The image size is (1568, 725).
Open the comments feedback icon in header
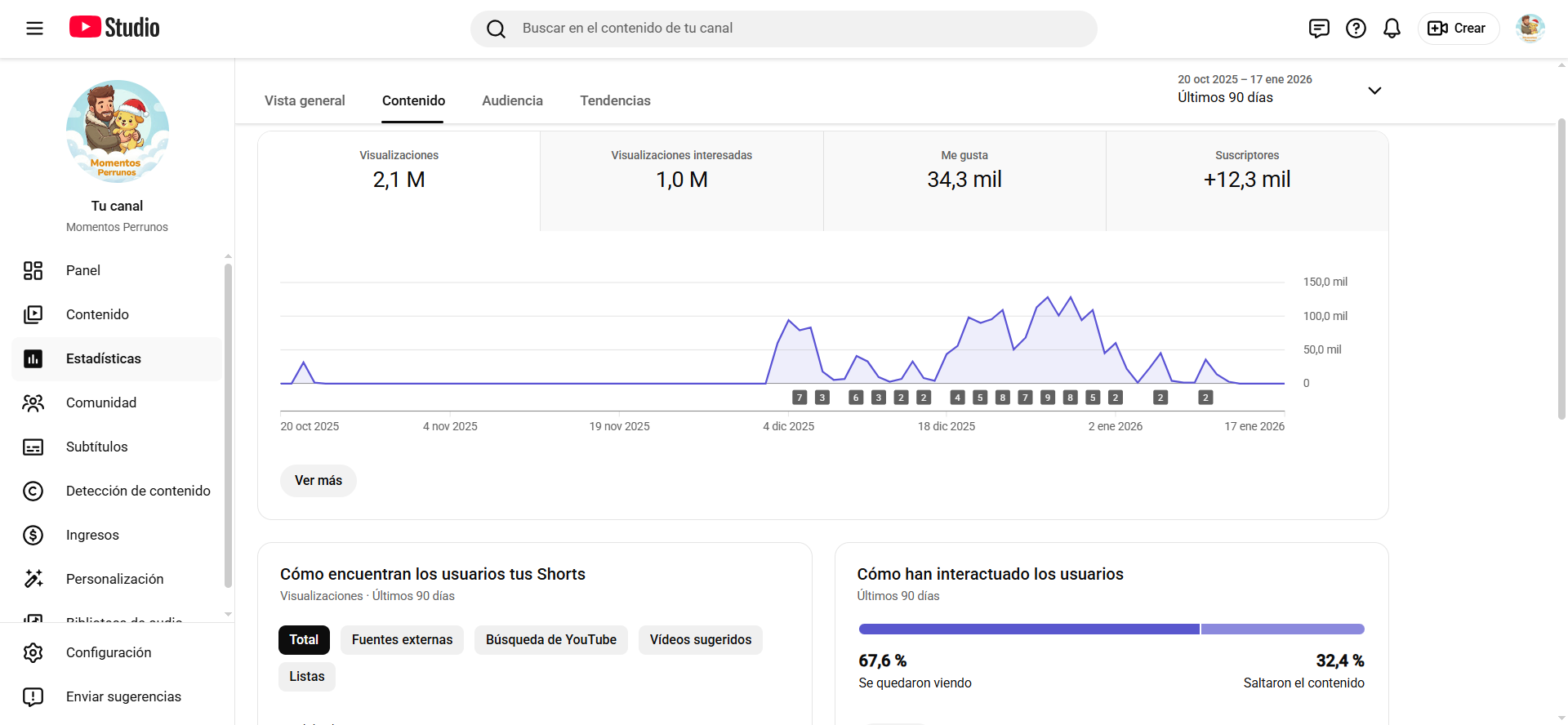tap(1319, 29)
